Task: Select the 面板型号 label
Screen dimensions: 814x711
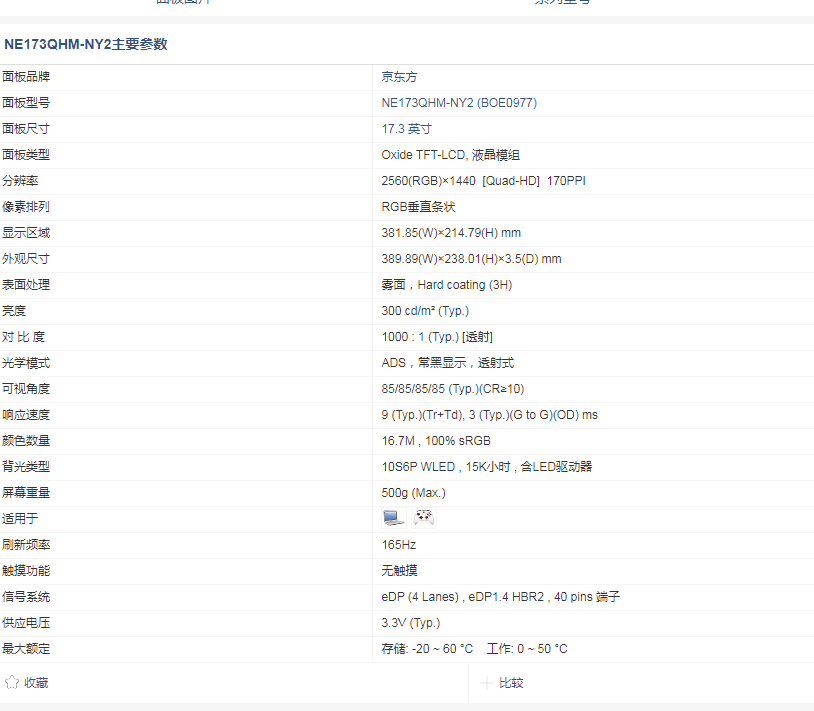Action: (x=26, y=103)
